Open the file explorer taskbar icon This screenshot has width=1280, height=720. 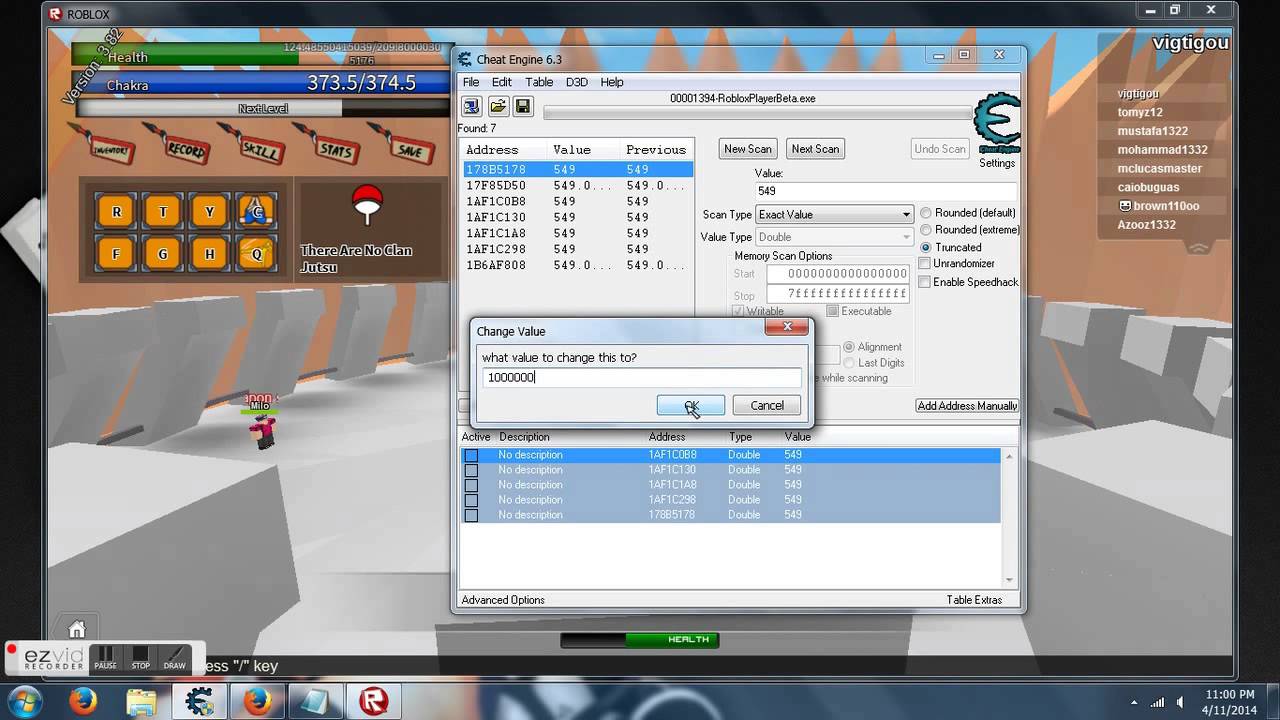click(142, 701)
